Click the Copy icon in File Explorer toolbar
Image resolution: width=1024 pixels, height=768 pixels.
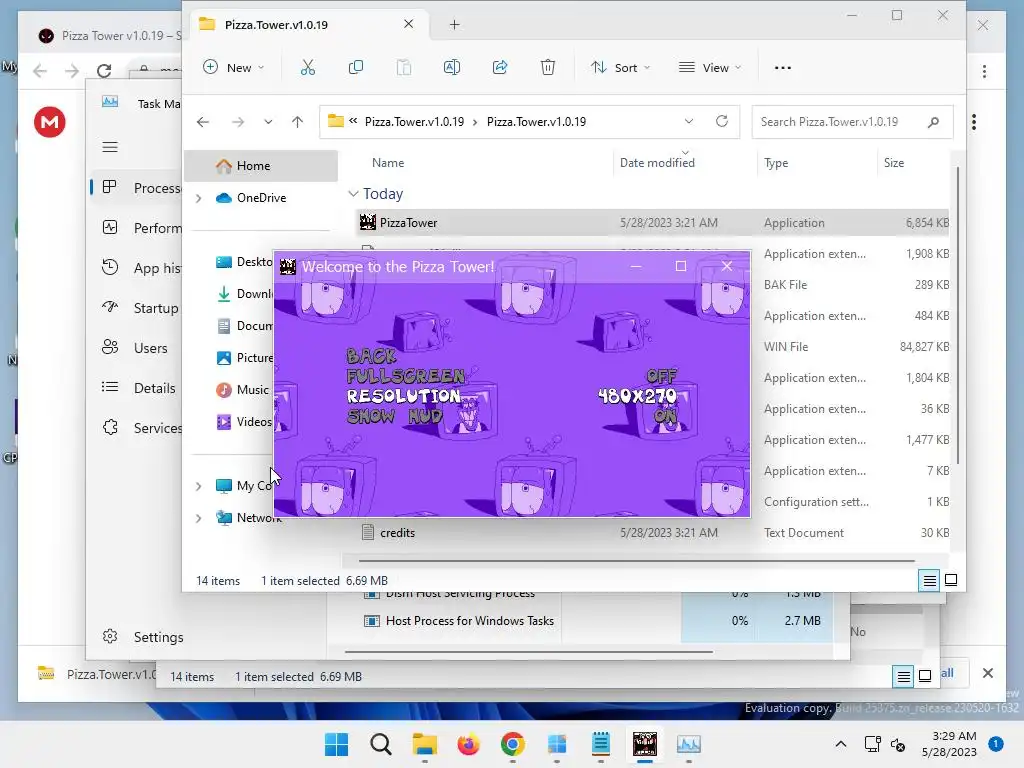pos(356,67)
